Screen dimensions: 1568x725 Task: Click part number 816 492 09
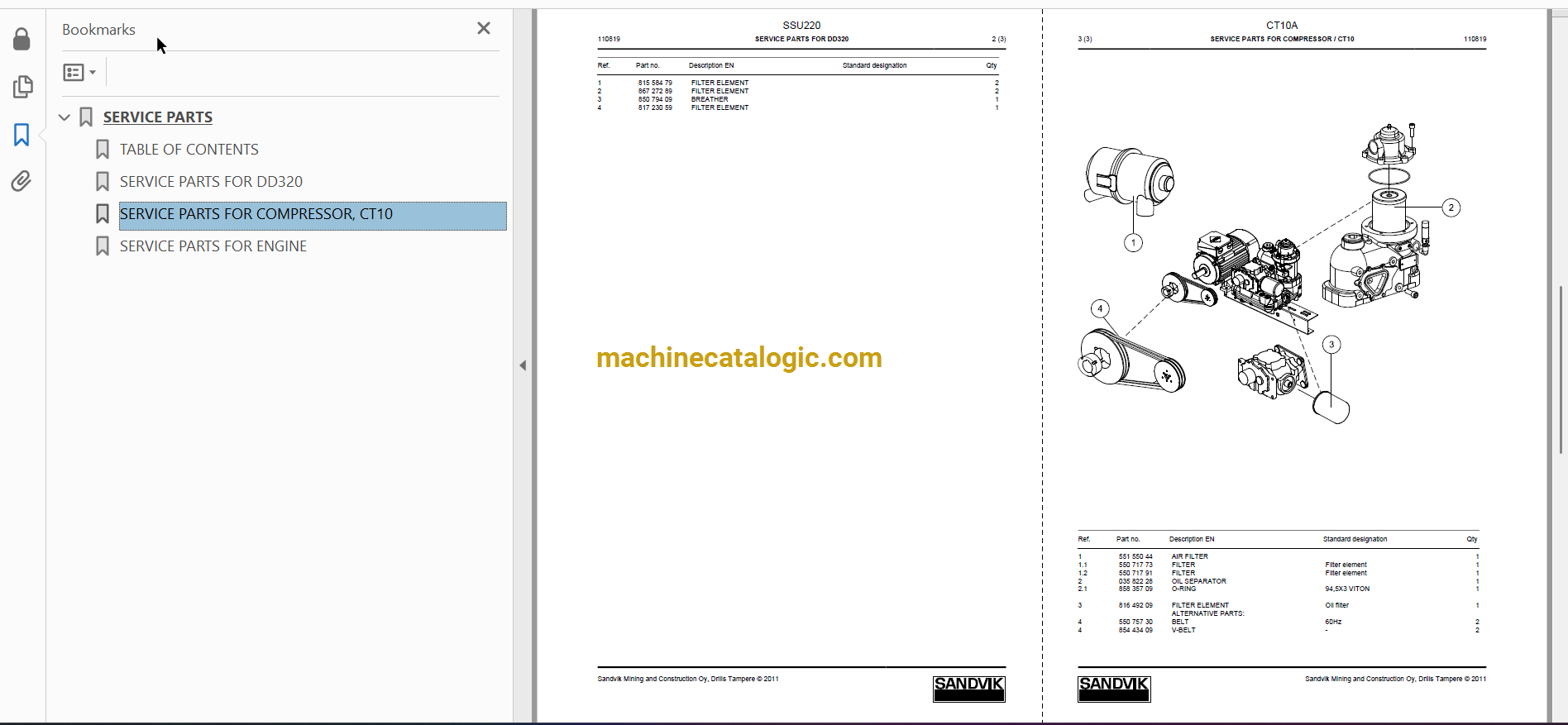coord(1135,605)
